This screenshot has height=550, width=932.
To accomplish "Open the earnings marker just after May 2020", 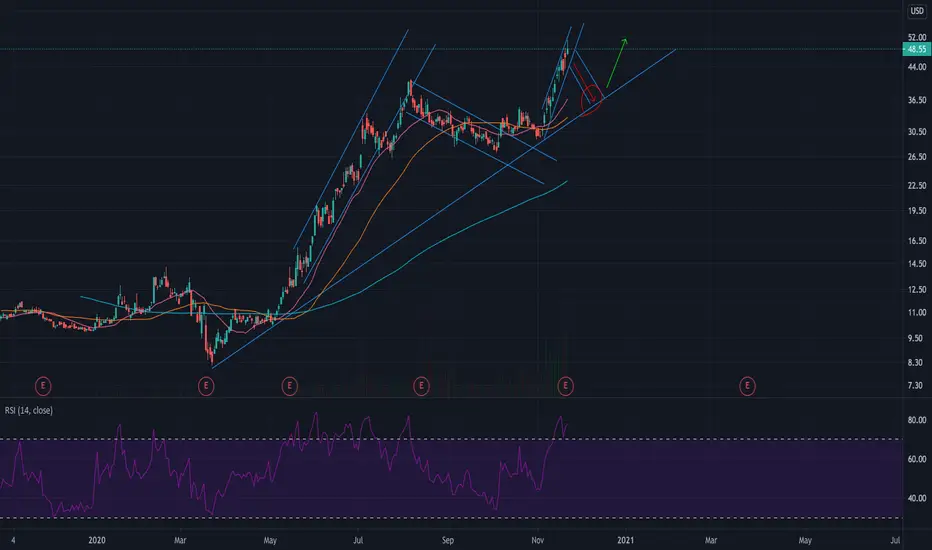I will coord(289,386).
